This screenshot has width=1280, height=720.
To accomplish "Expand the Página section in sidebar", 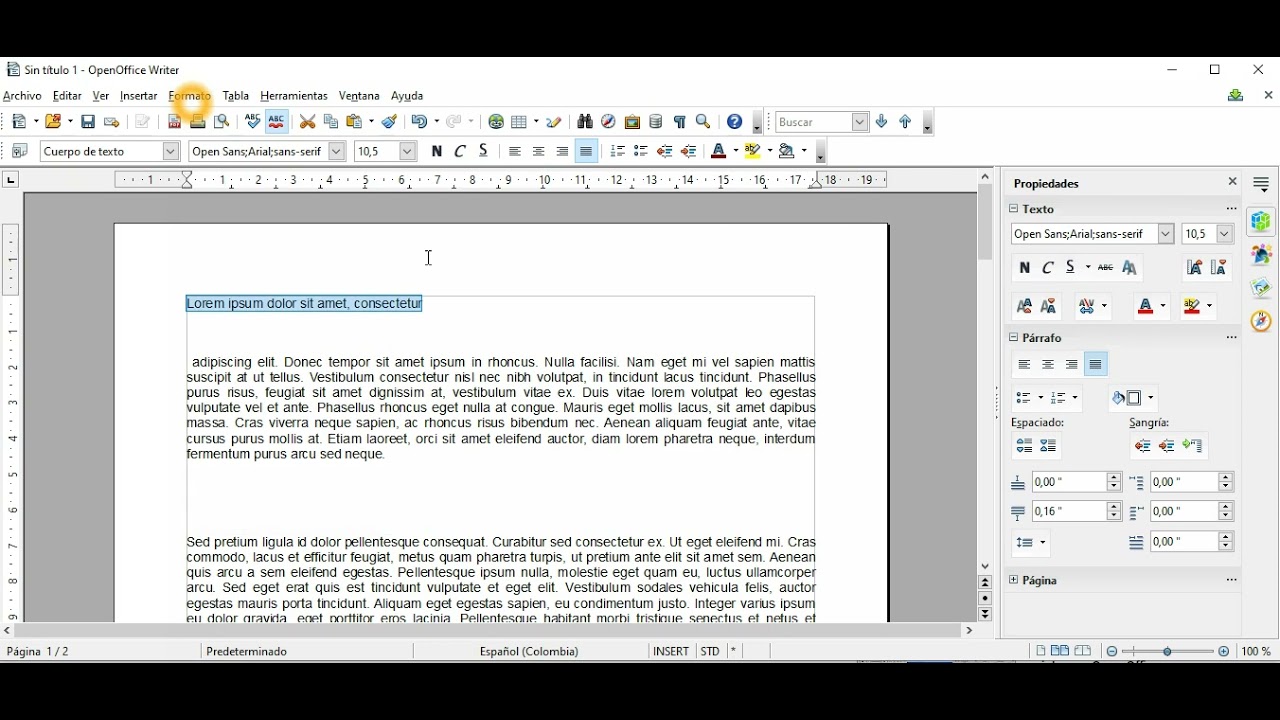I will pos(1014,580).
